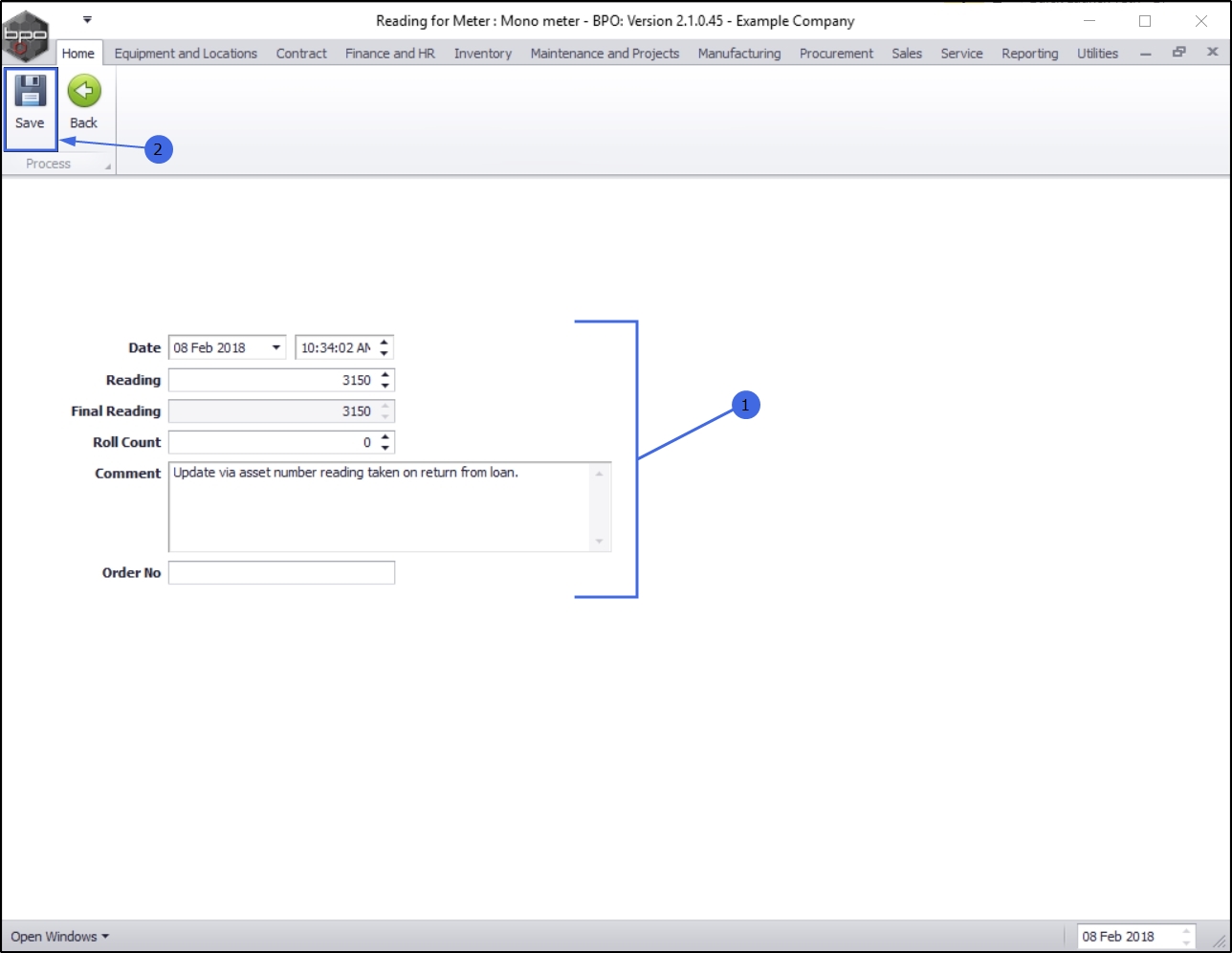Click the Date value 08 Feb 2018

209,347
